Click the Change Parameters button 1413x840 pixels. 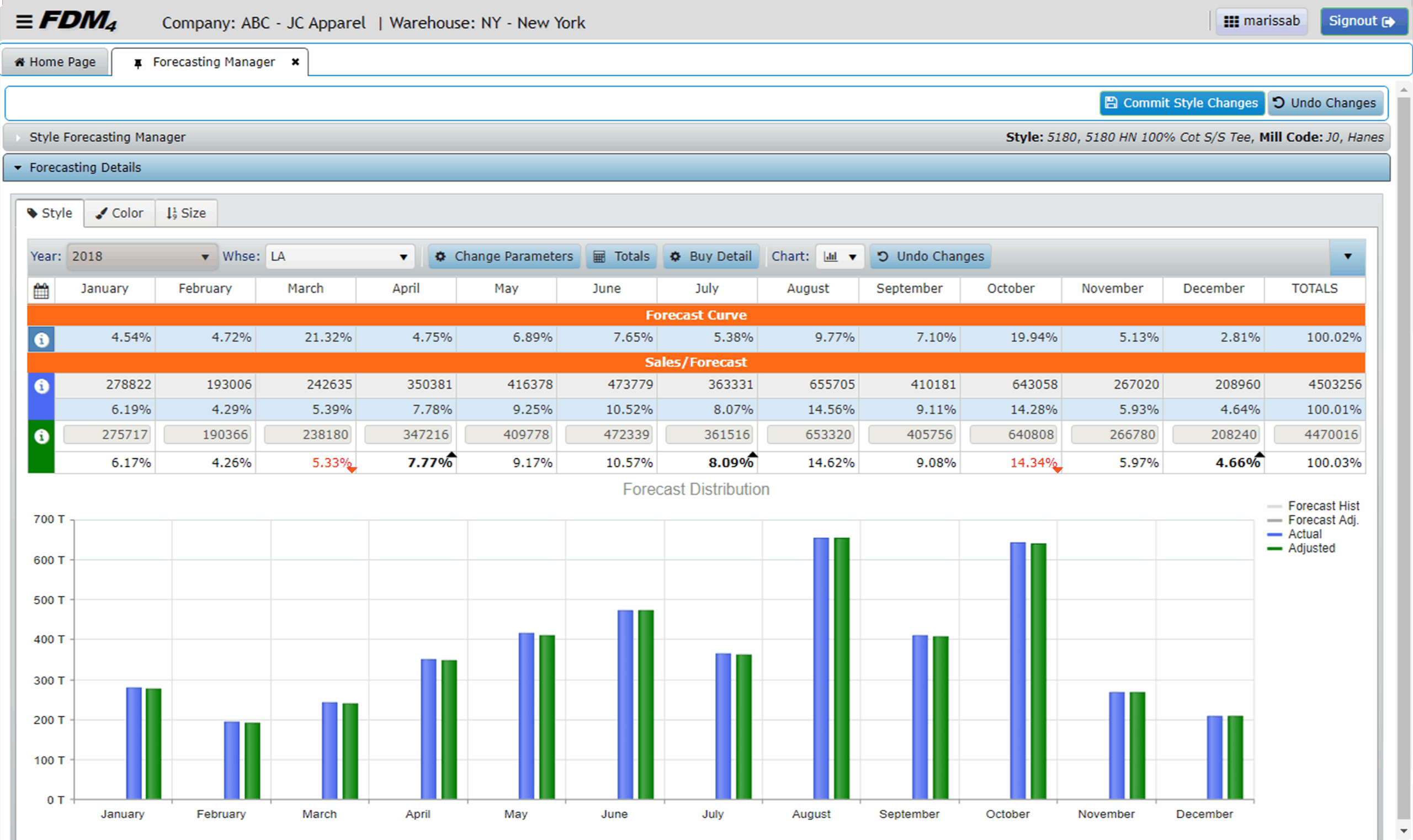click(x=504, y=257)
